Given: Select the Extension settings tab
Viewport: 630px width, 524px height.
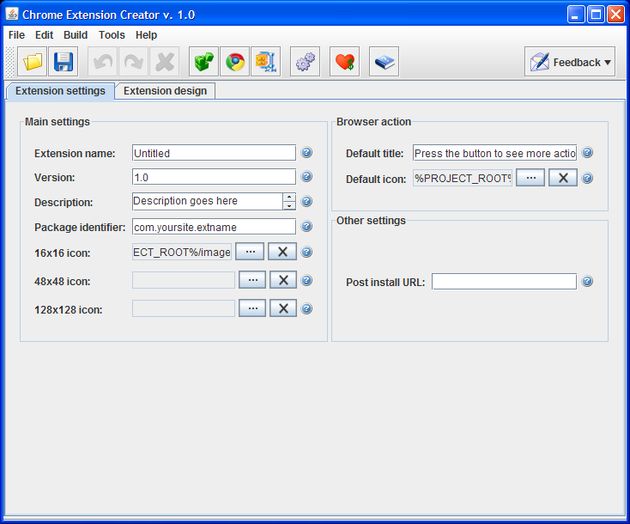Looking at the screenshot, I should [x=60, y=91].
